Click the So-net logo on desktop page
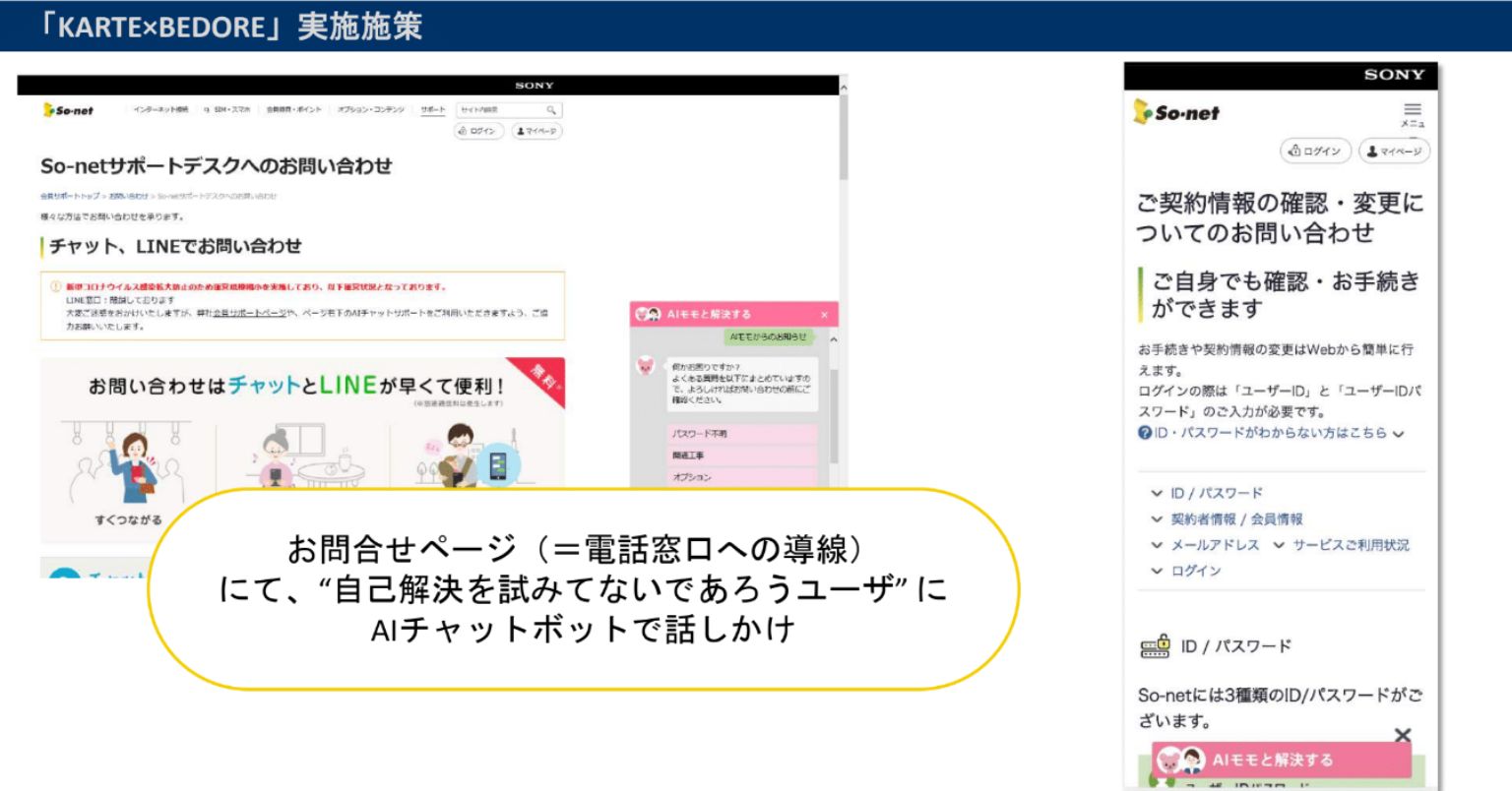The image size is (1512, 791). 68,110
